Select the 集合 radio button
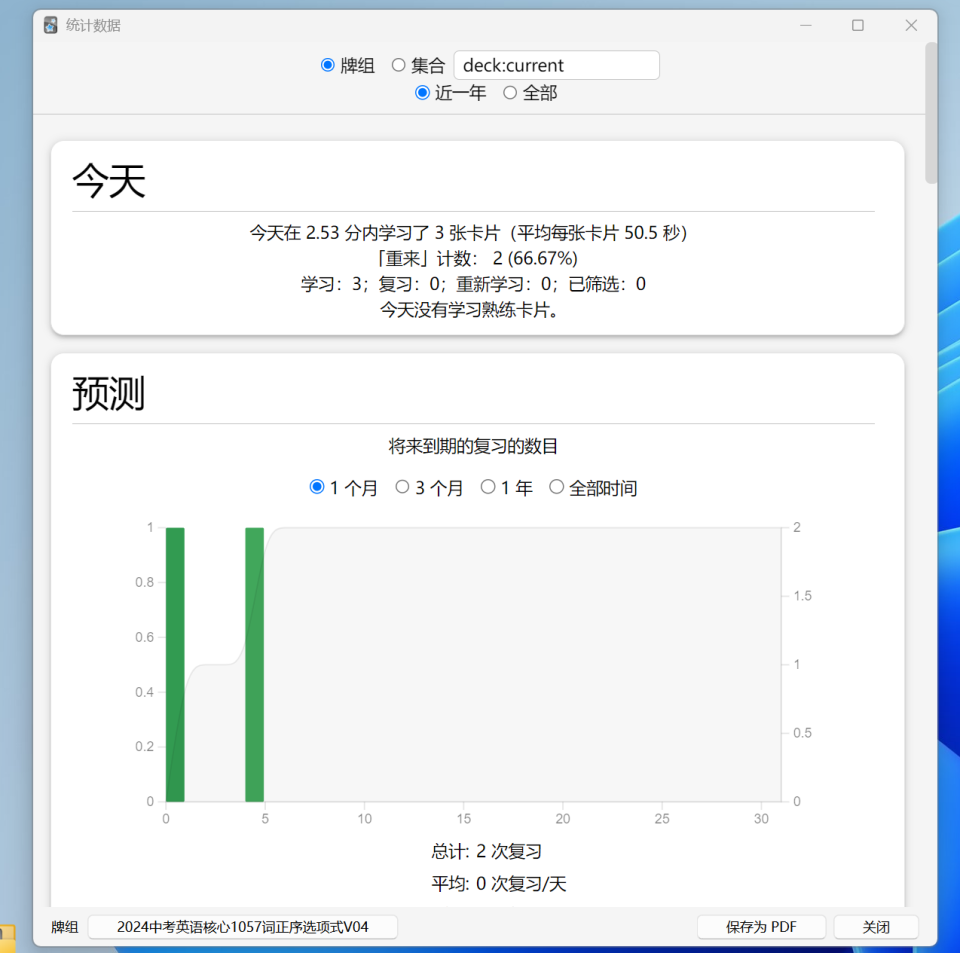This screenshot has height=953, width=960. coord(399,65)
